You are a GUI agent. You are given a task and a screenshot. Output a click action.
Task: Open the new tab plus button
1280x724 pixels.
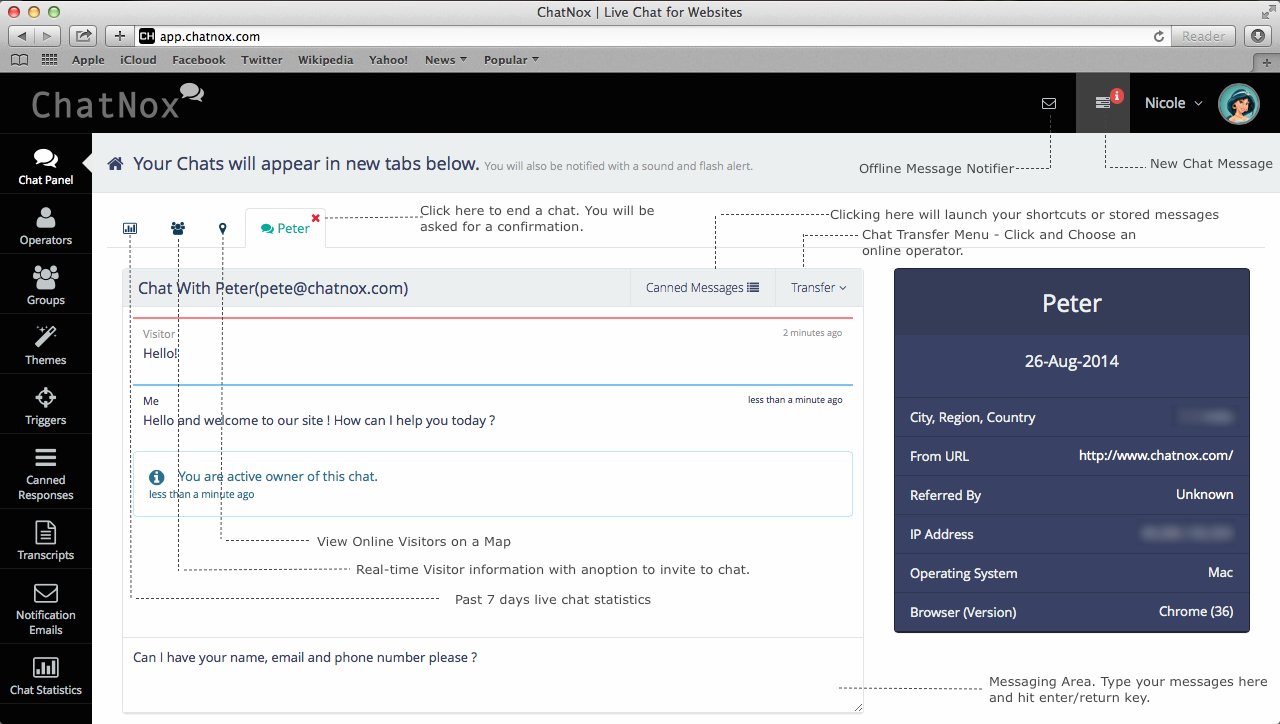click(x=1267, y=61)
